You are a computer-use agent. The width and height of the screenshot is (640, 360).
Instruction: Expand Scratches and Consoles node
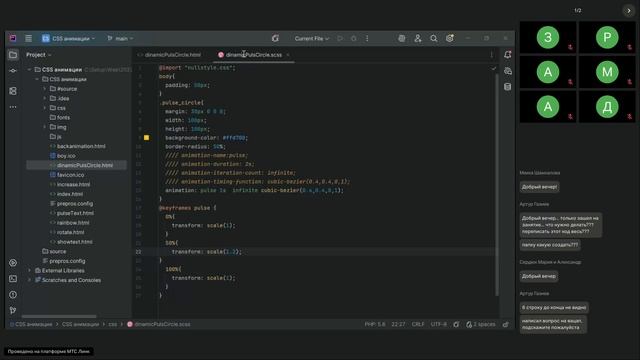[29, 280]
